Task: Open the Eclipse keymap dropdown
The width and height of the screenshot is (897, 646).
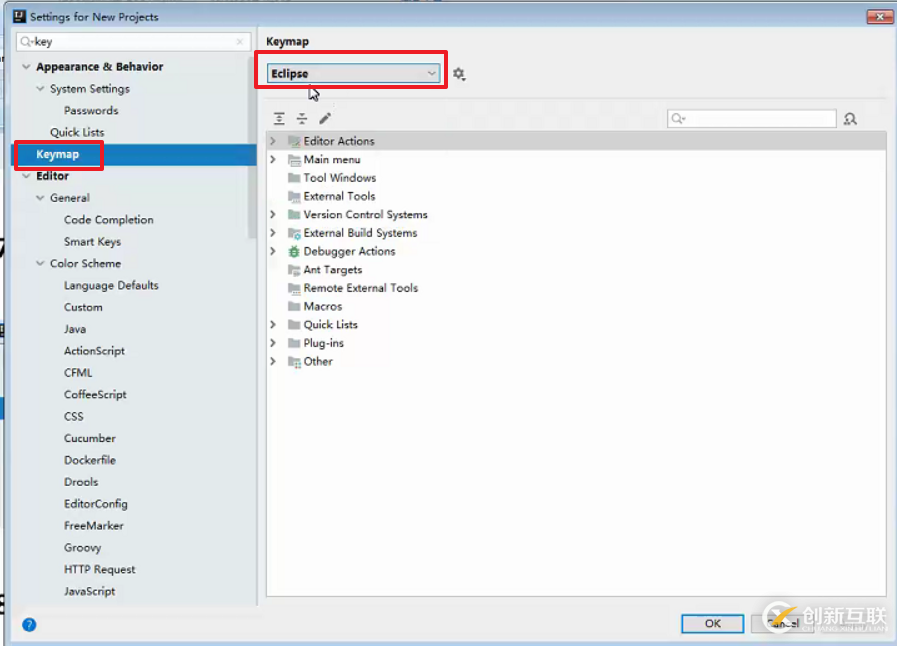Action: pos(353,73)
